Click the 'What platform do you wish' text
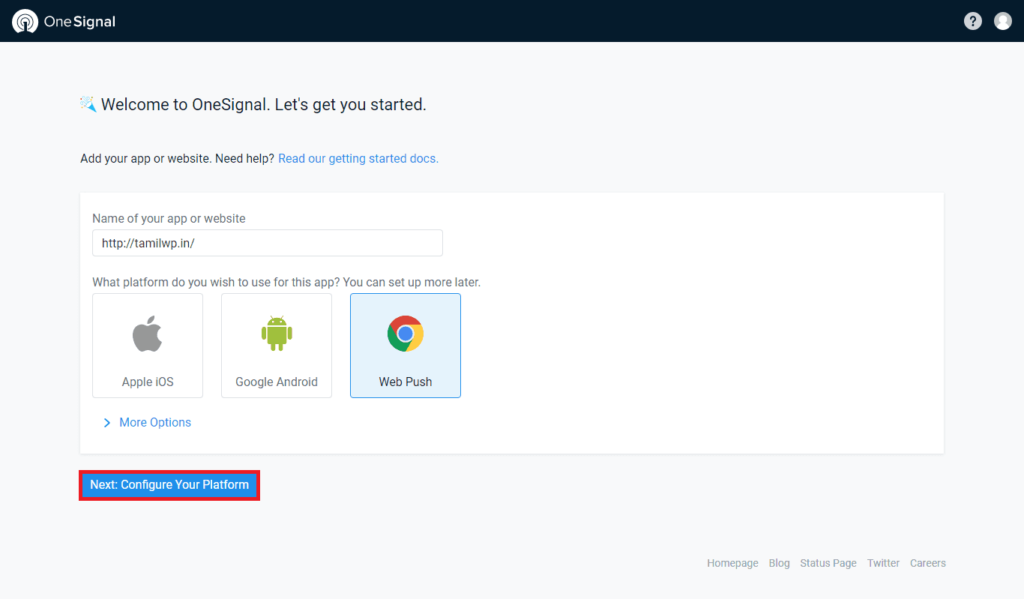Screen dimensions: 1024x599 pyautogui.click(x=286, y=282)
